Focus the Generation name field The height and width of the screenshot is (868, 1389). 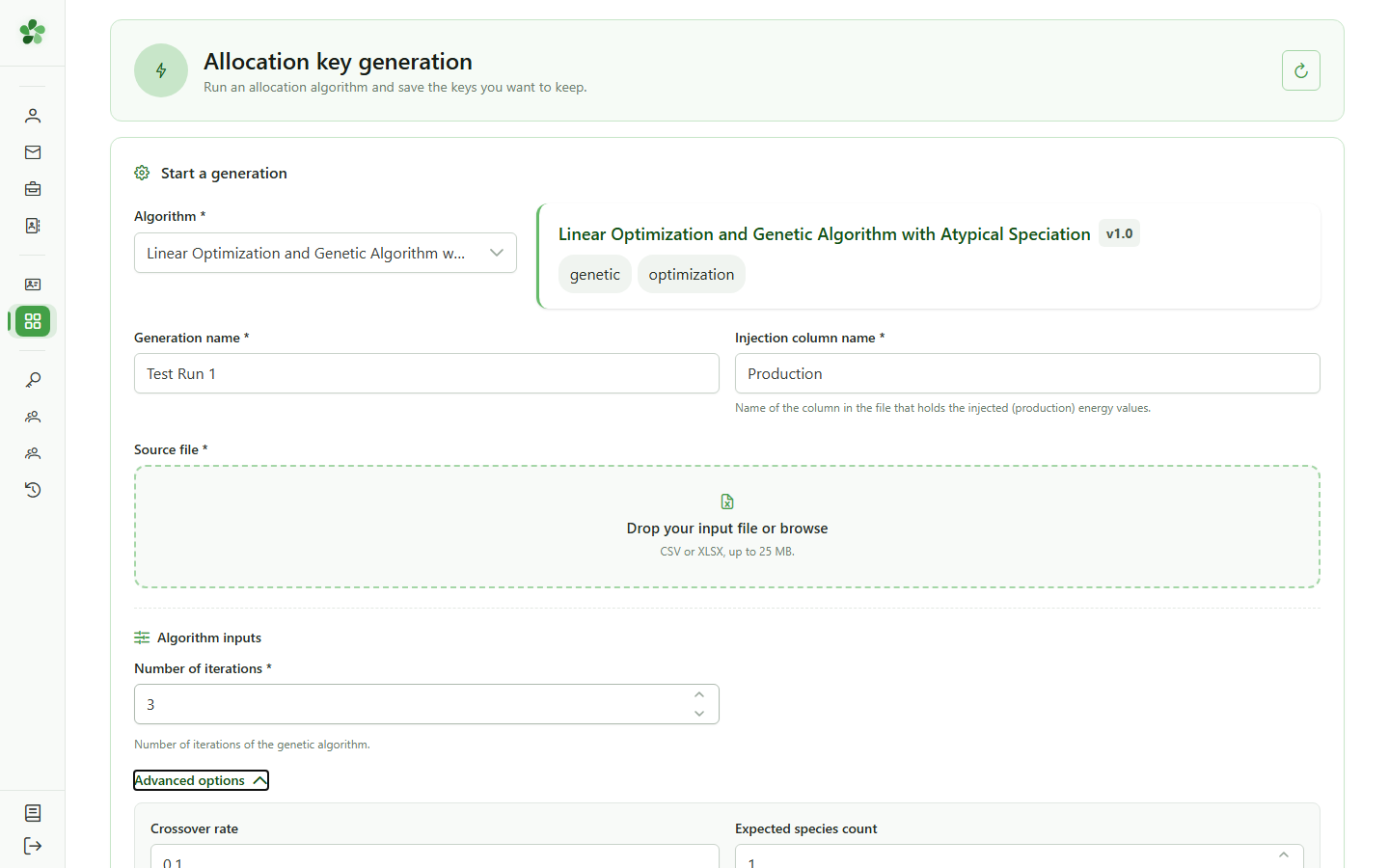click(426, 373)
